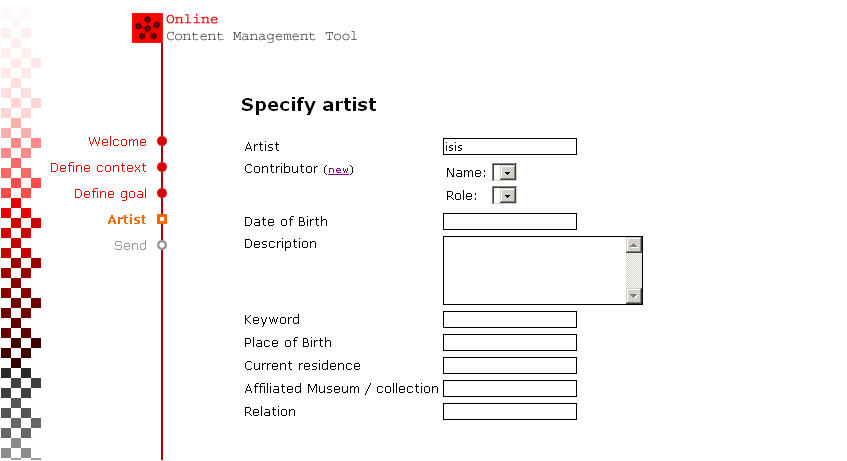
Task: Click the Affiliated Museum / collection field
Action: pyautogui.click(x=510, y=389)
